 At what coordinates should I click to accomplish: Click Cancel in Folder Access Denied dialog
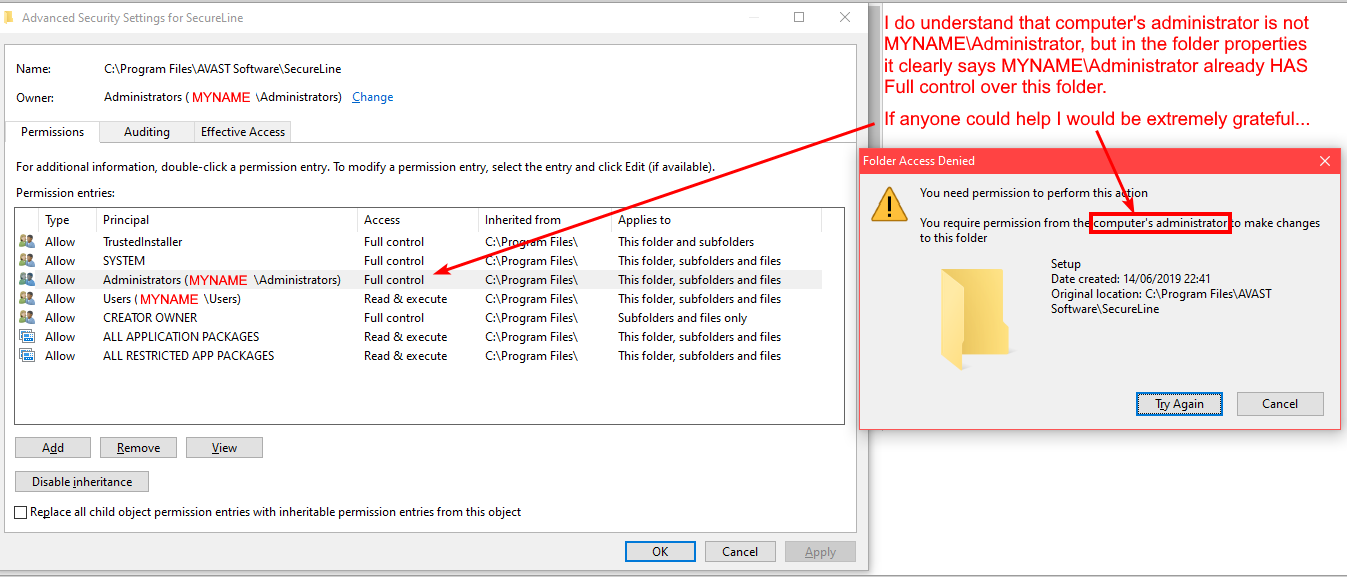tap(1280, 404)
